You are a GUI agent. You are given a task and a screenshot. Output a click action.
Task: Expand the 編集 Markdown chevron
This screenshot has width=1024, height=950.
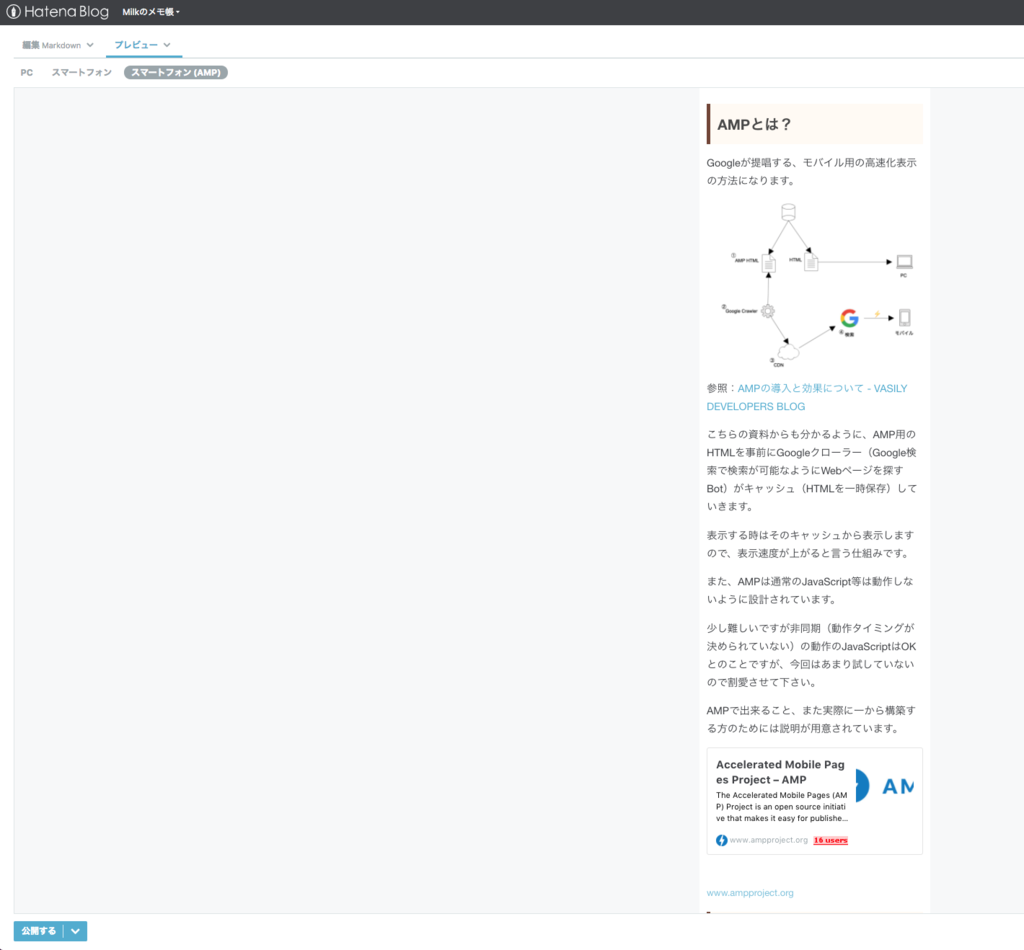90,45
